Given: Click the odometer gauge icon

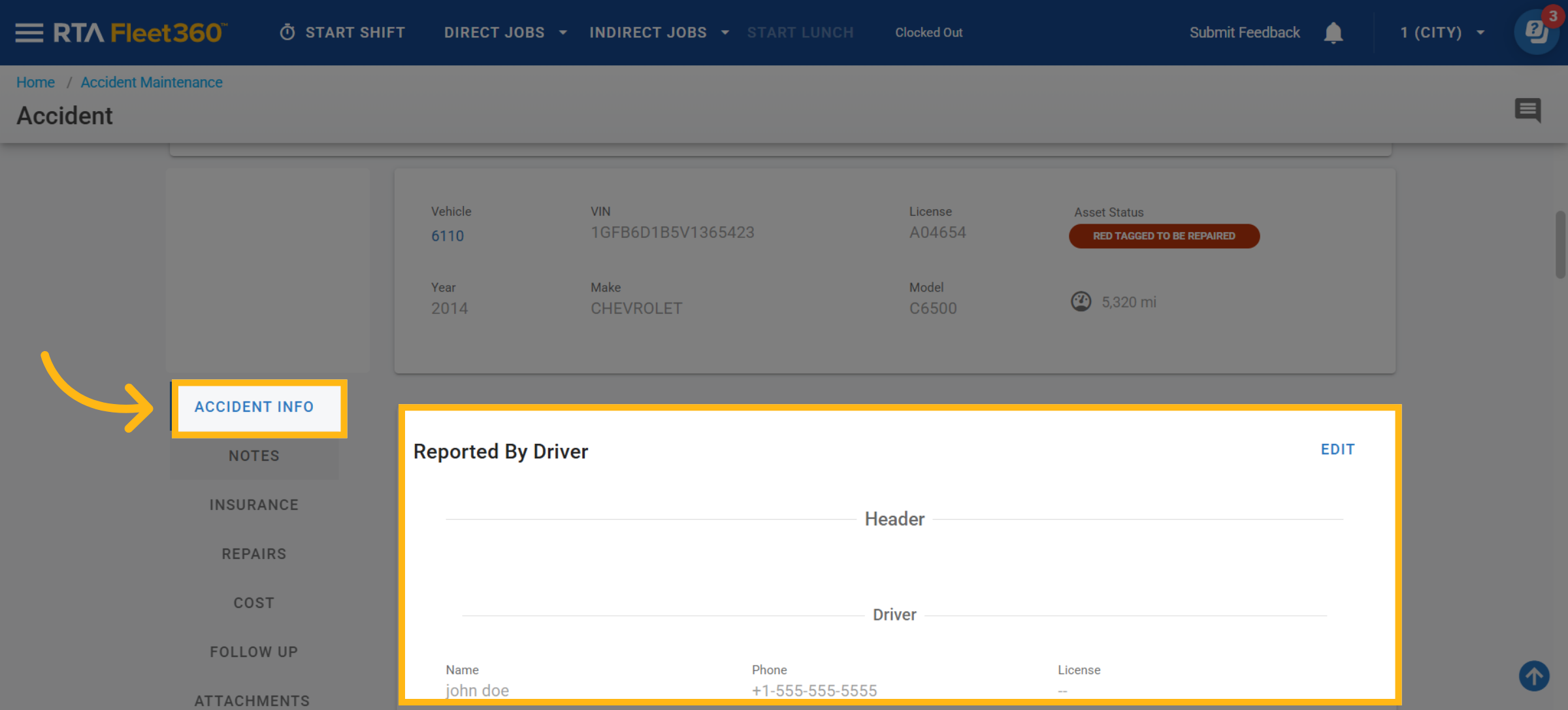Looking at the screenshot, I should 1081,301.
